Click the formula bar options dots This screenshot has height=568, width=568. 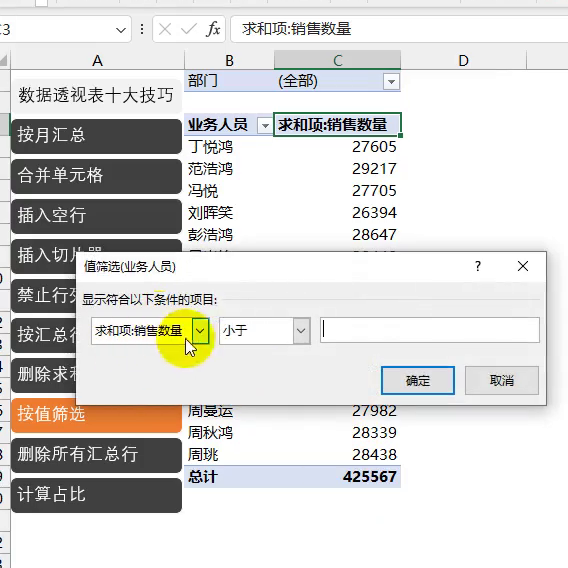tap(142, 29)
